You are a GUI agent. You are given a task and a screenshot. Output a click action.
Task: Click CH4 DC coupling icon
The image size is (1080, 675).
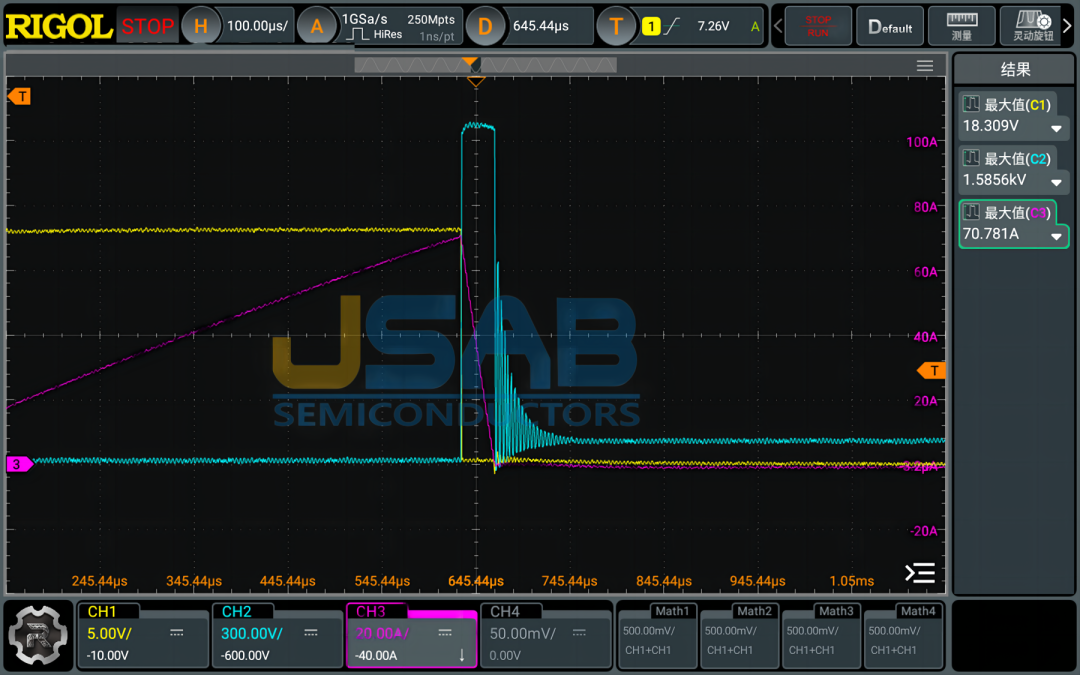[579, 633]
